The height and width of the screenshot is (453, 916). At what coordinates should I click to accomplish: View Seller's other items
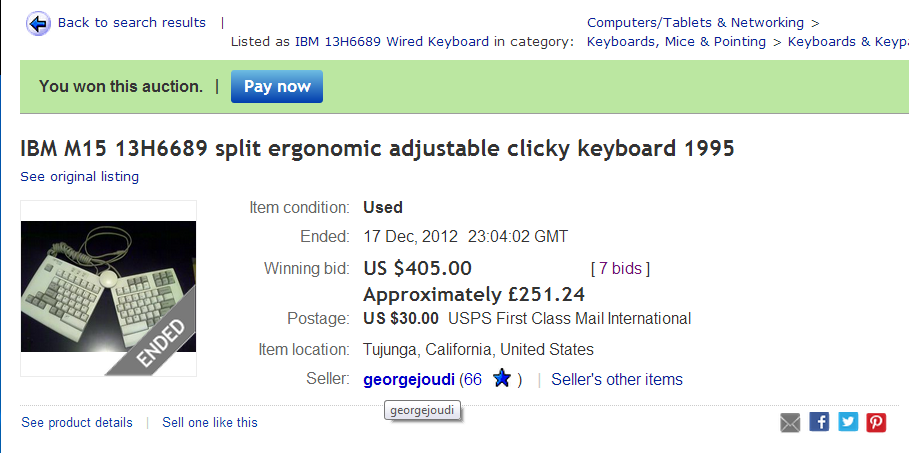coord(617,379)
